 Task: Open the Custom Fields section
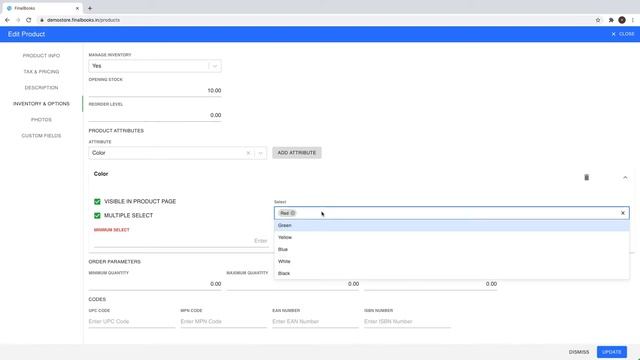[x=41, y=136]
